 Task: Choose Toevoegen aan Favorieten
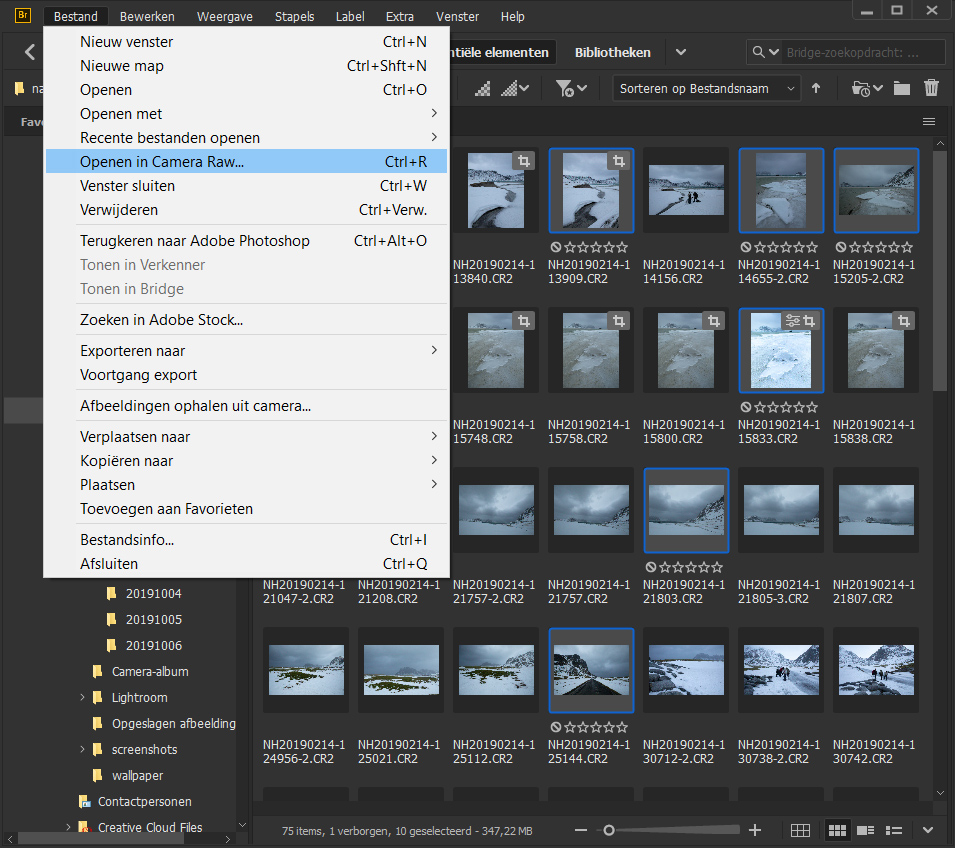246,509
